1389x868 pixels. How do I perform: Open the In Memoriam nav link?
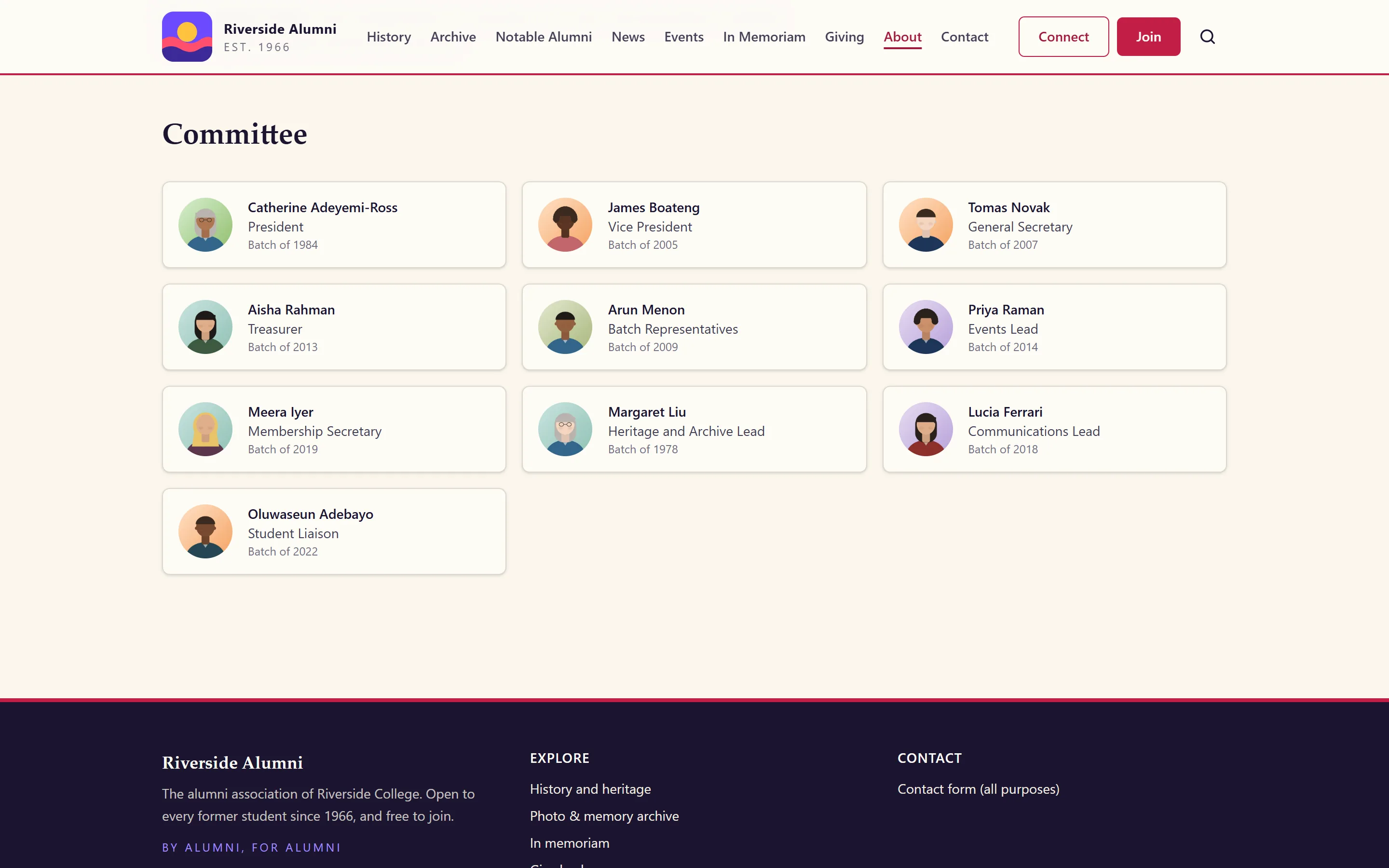click(x=764, y=37)
